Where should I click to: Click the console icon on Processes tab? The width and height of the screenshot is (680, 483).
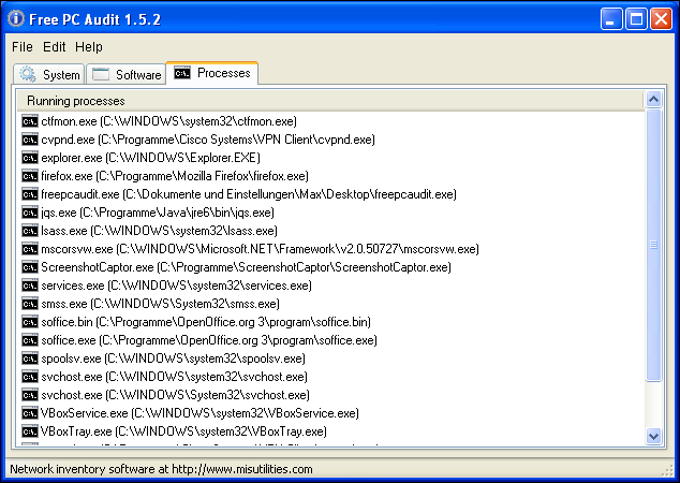pyautogui.click(x=182, y=73)
